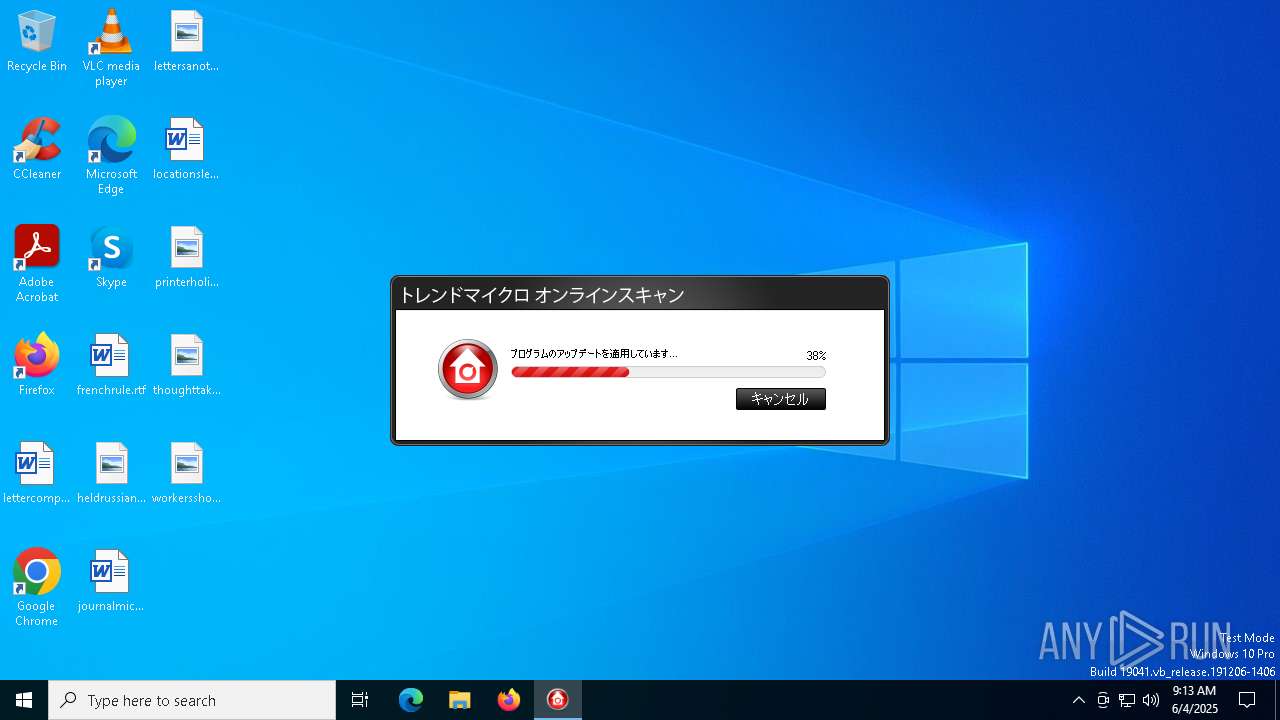Open the volume speaker tray icon

[1151, 700]
